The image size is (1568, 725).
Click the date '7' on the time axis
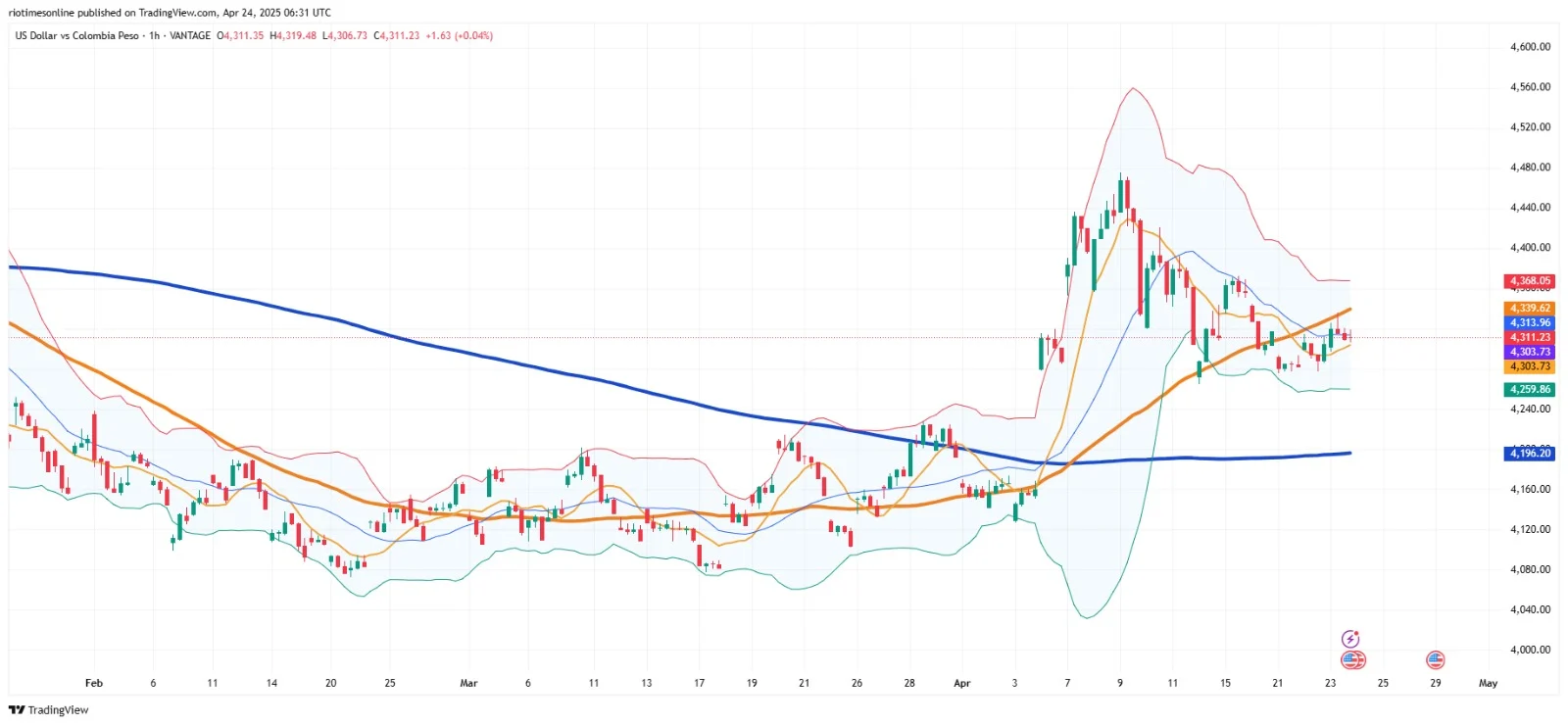coord(1067,683)
